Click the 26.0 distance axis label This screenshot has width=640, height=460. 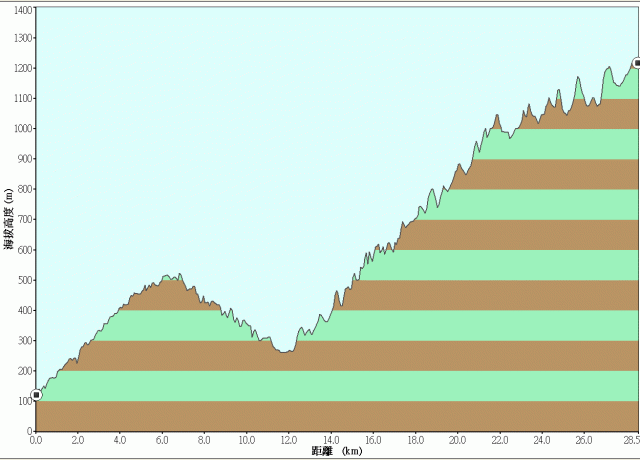click(584, 440)
